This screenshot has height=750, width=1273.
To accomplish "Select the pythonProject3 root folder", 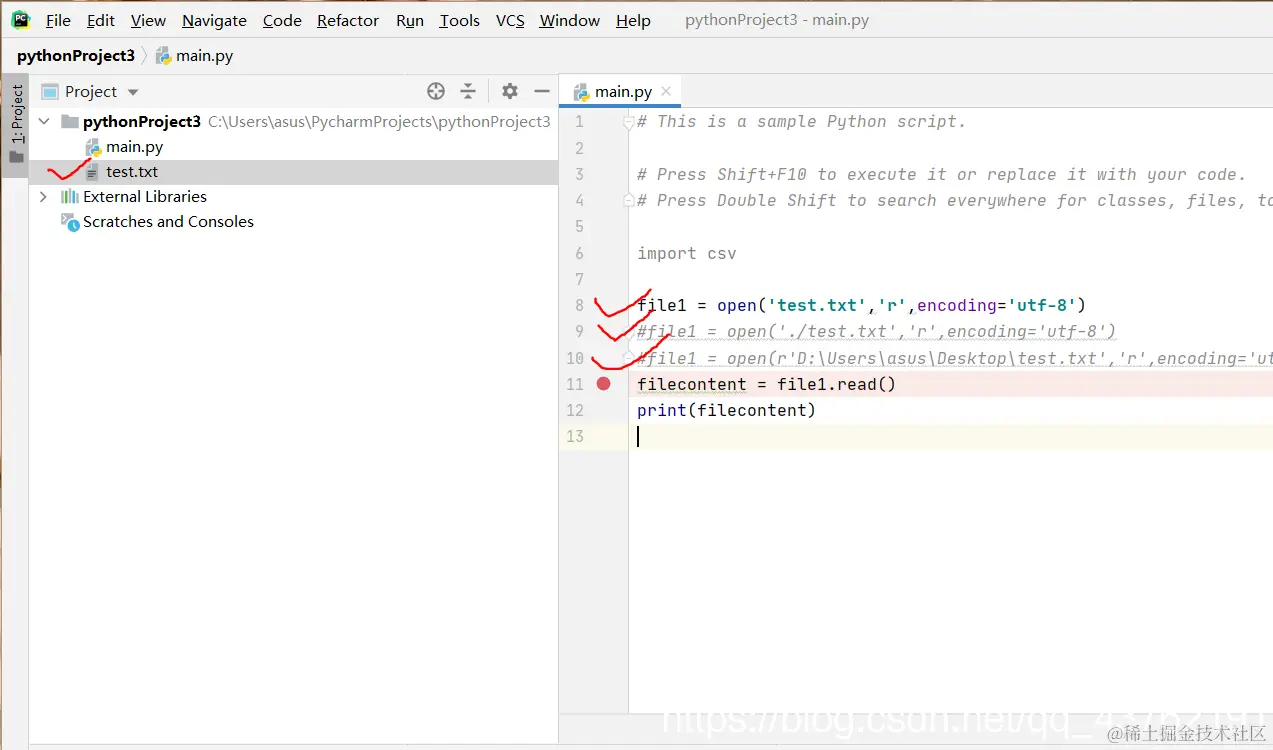I will tap(142, 121).
